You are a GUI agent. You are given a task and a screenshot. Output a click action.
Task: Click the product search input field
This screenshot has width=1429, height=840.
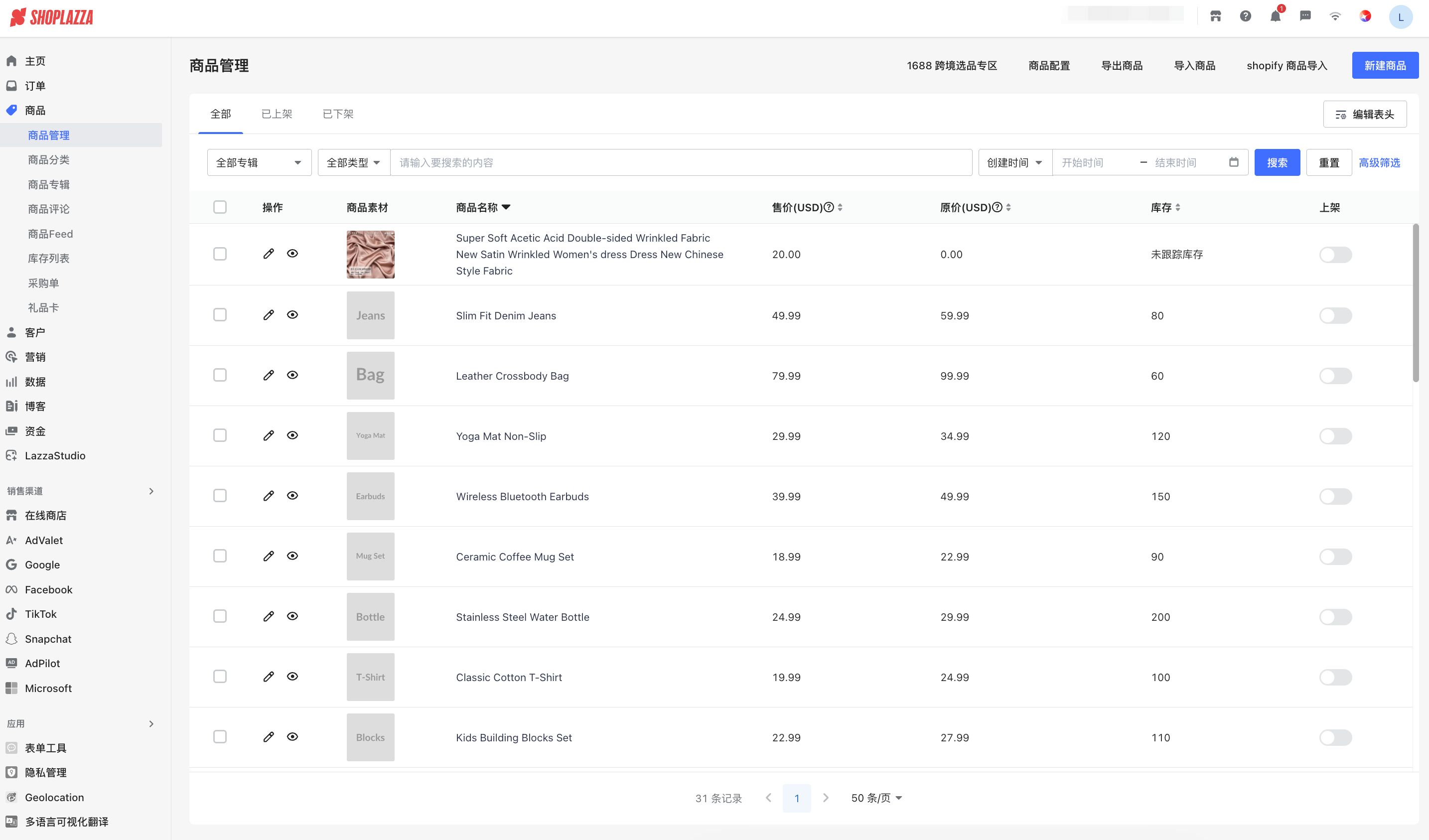point(681,163)
